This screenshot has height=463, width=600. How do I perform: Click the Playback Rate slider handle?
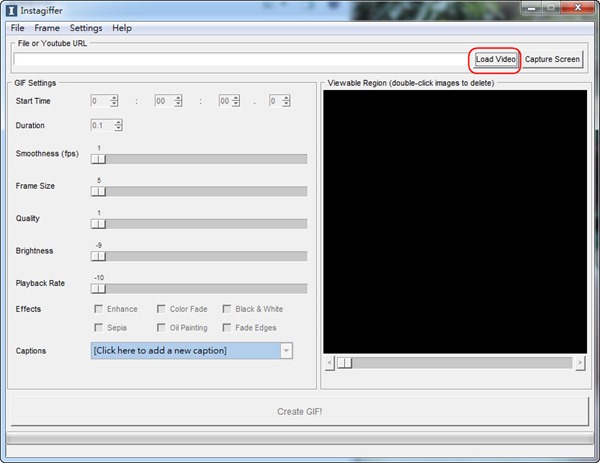click(x=98, y=289)
